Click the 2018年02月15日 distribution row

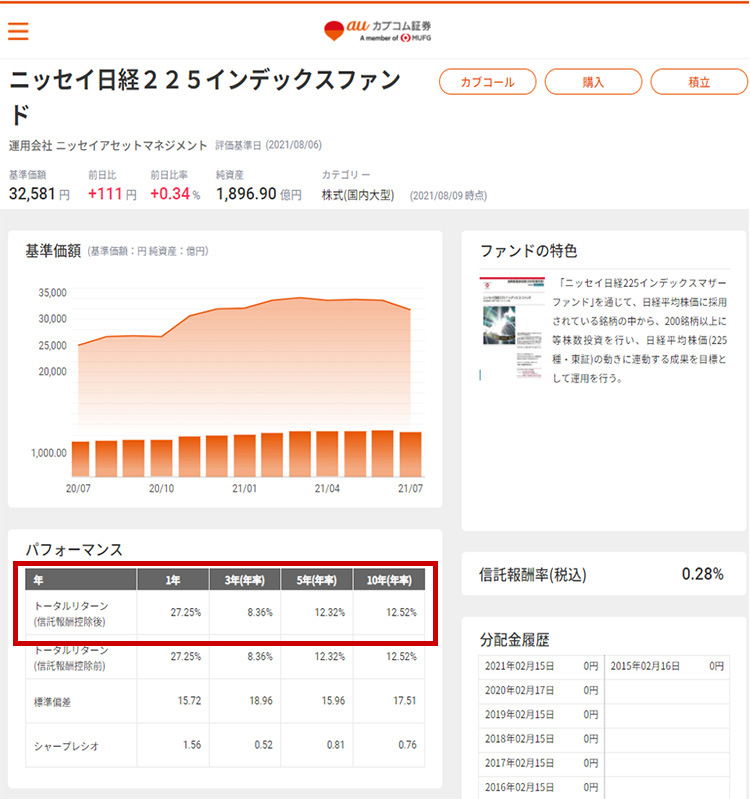click(x=541, y=739)
